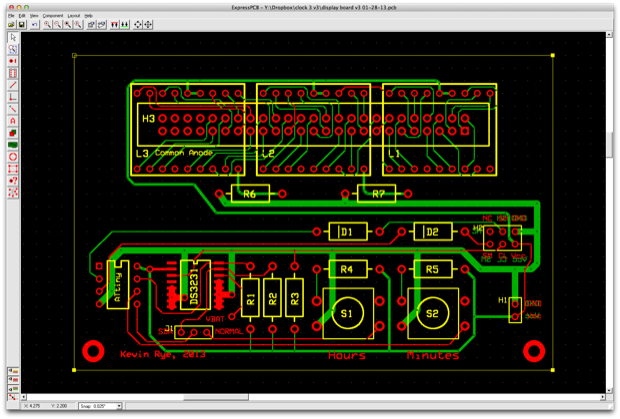Click the horizontal scrollbar right arrow

pyautogui.click(x=603, y=397)
